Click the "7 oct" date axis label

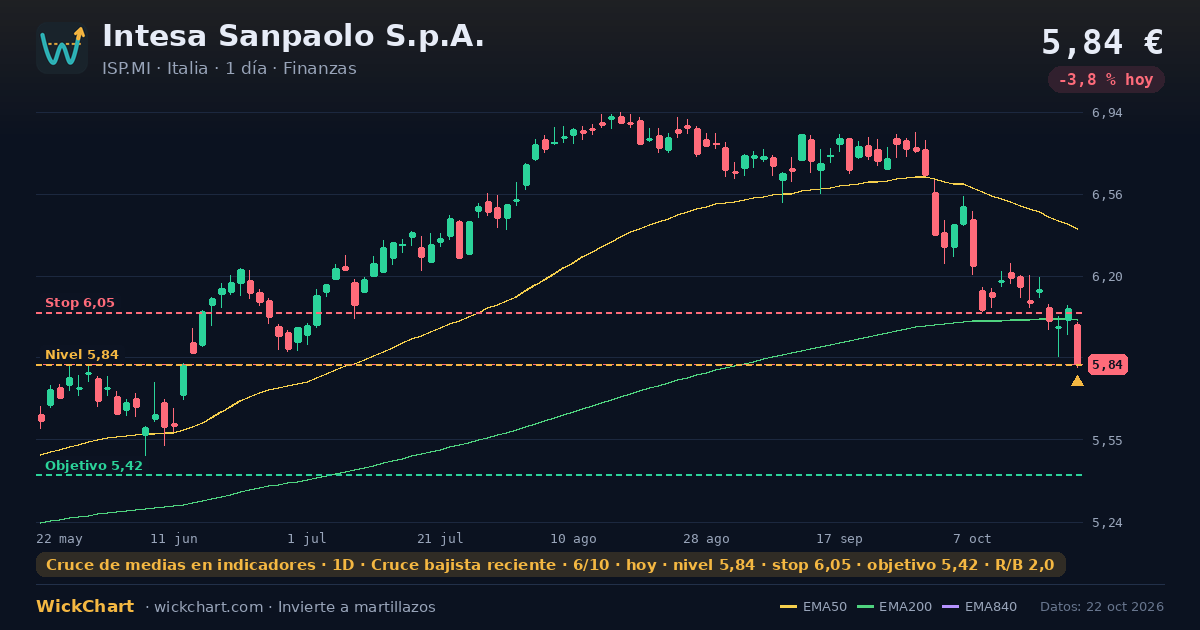pos(972,538)
